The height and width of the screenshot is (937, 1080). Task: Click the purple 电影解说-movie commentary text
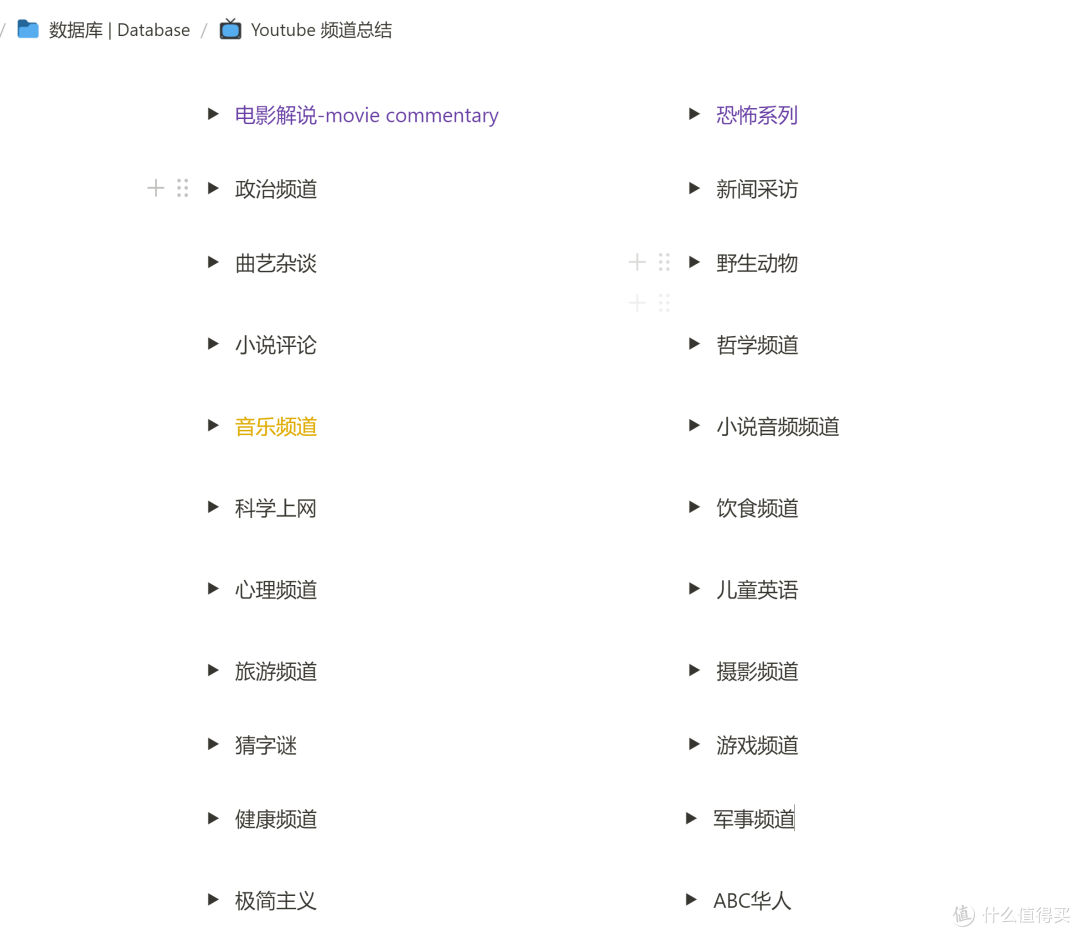coord(366,115)
